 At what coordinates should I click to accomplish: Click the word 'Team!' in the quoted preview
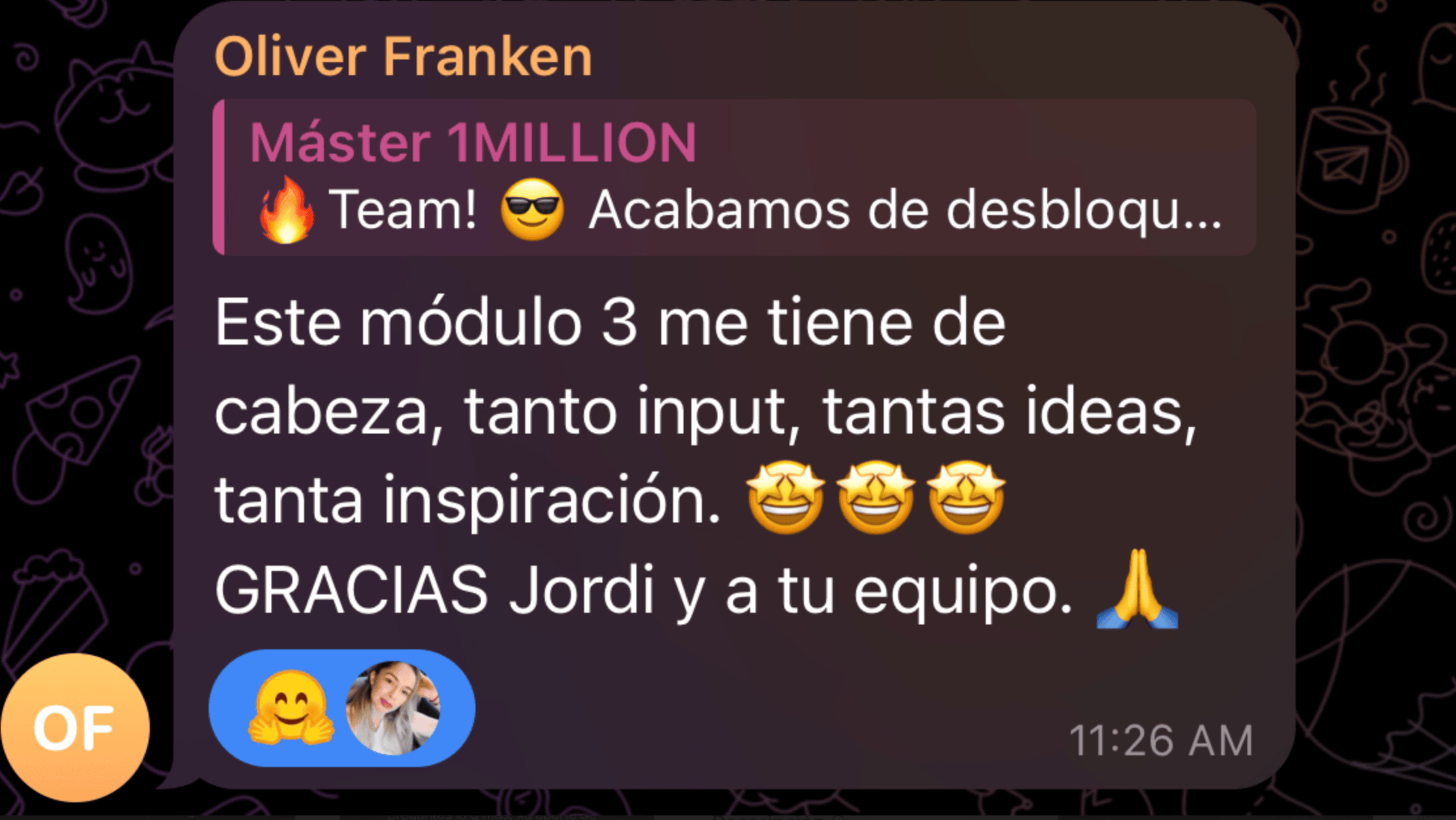point(403,211)
